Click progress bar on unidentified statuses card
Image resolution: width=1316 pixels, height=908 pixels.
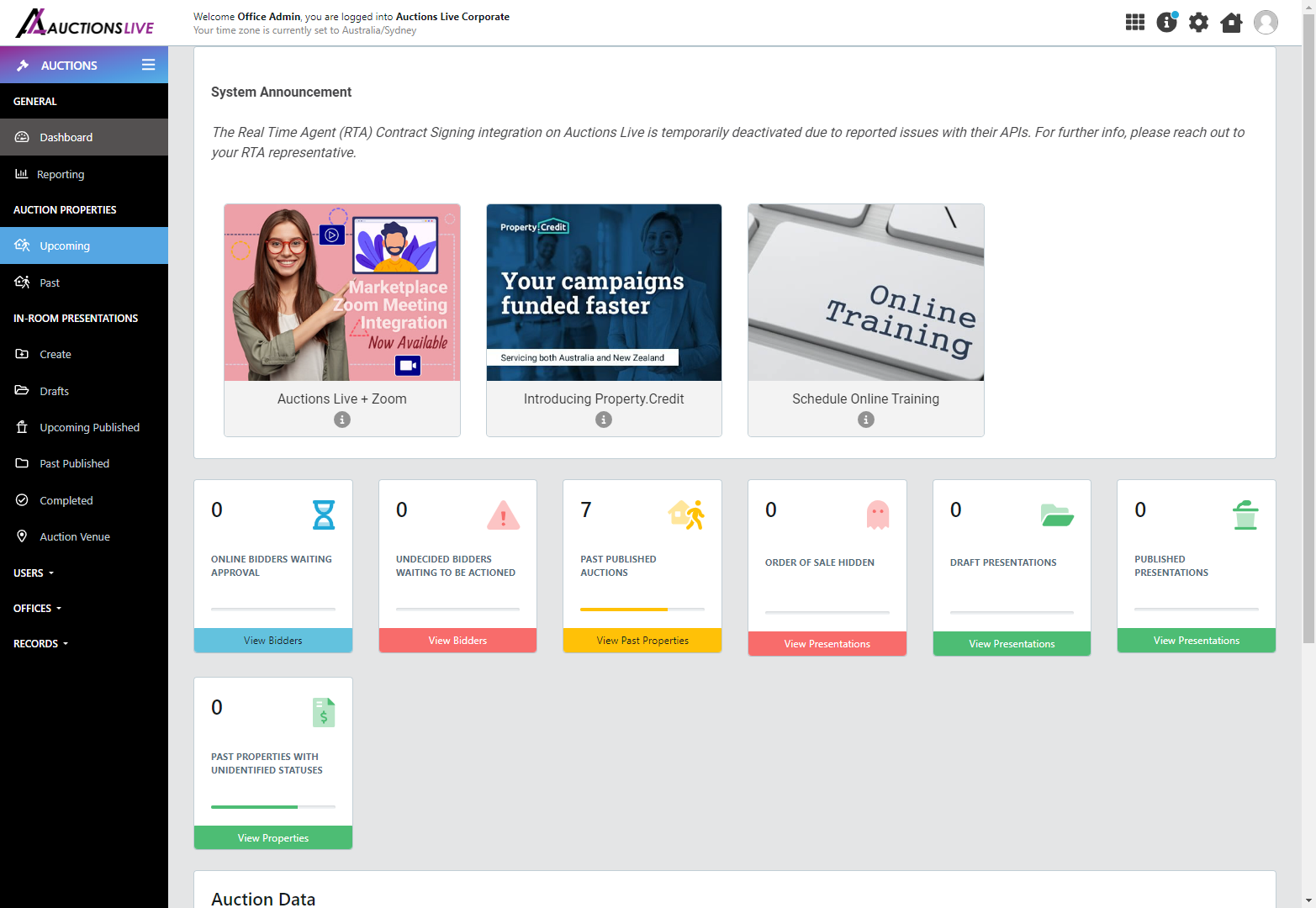tap(273, 807)
